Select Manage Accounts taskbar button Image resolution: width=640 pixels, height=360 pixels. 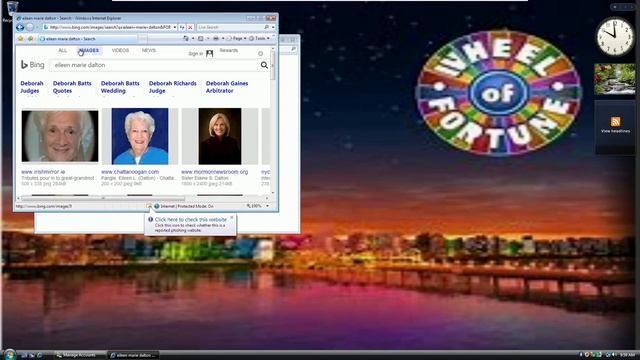[79, 355]
